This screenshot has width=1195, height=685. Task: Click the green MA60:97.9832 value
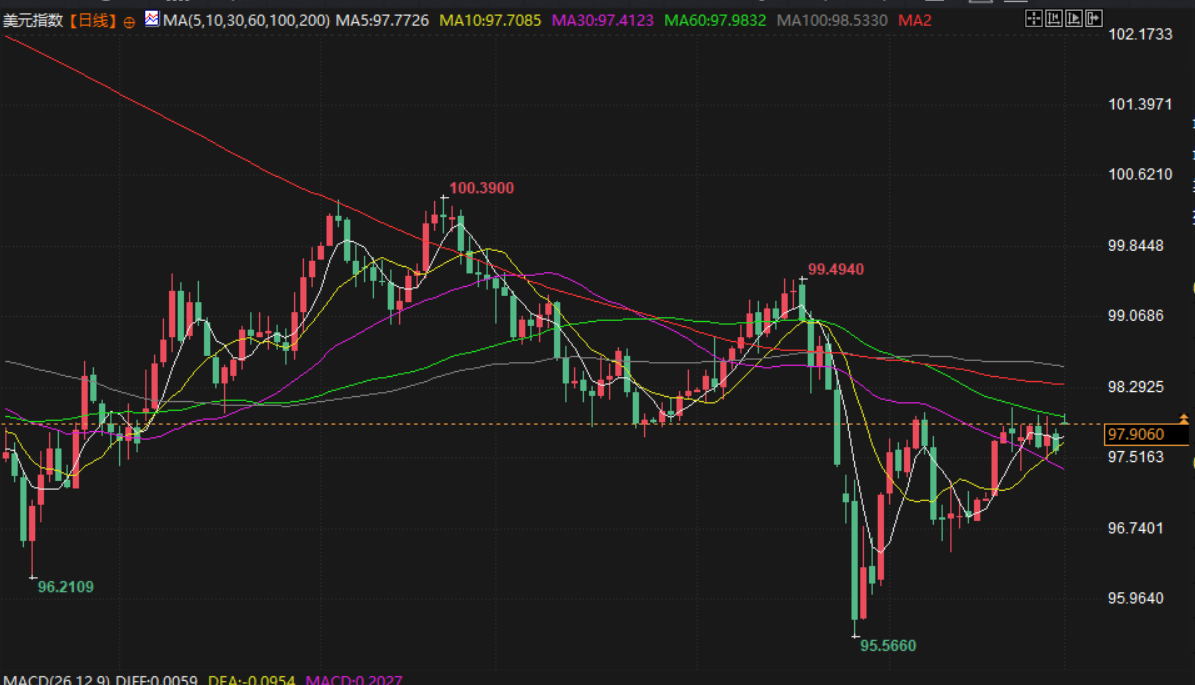point(715,21)
